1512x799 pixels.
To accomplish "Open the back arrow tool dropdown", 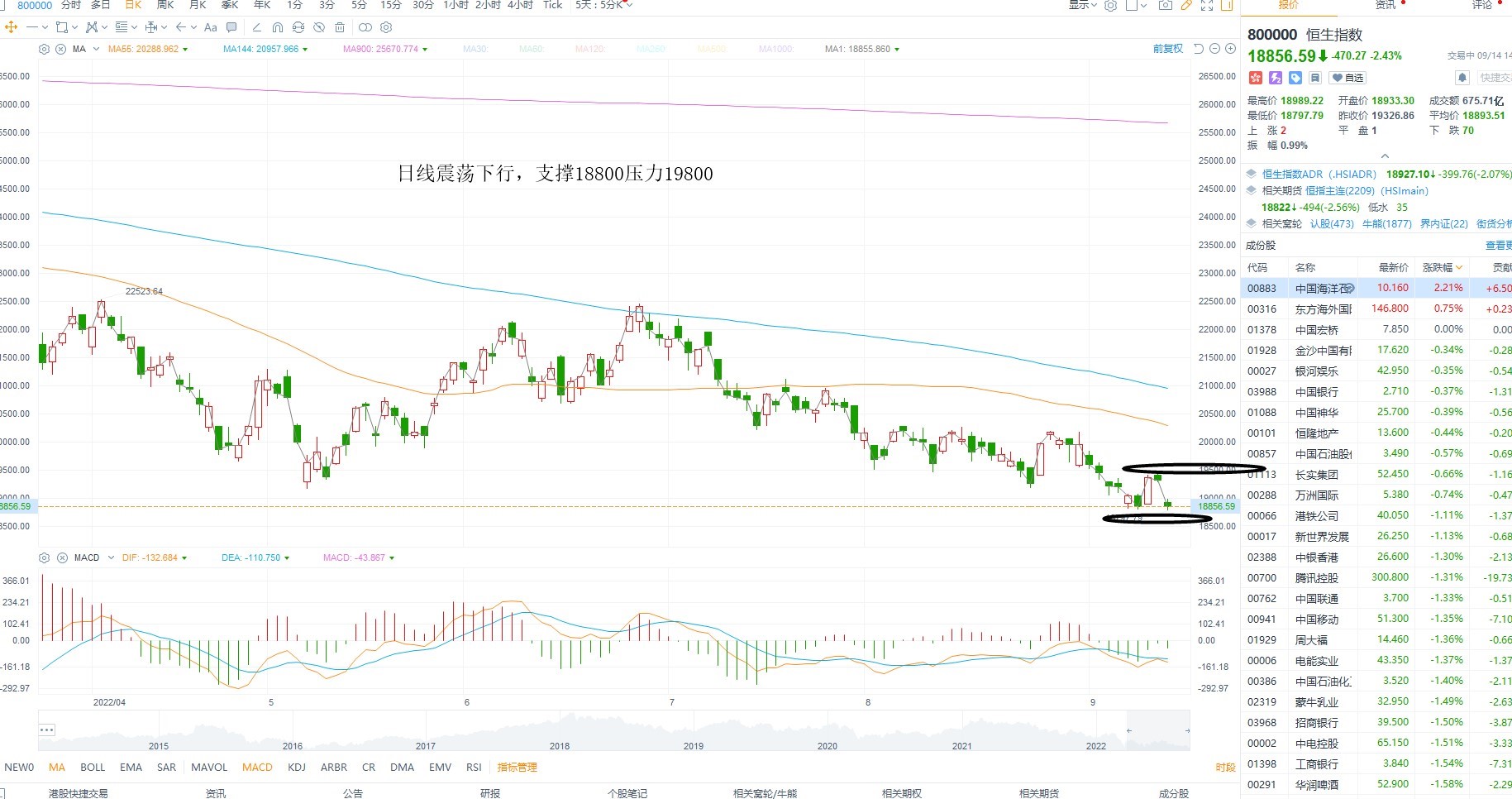I will click(x=193, y=27).
